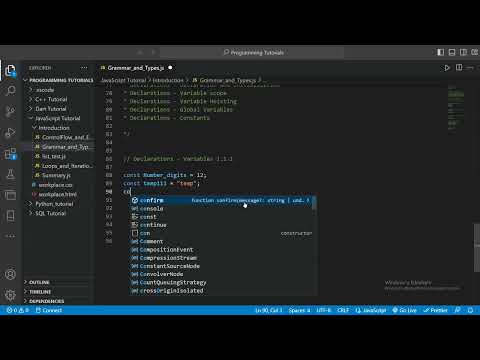Collapse the PROGRAMMING TUTORIALS root folder

pos(59,80)
